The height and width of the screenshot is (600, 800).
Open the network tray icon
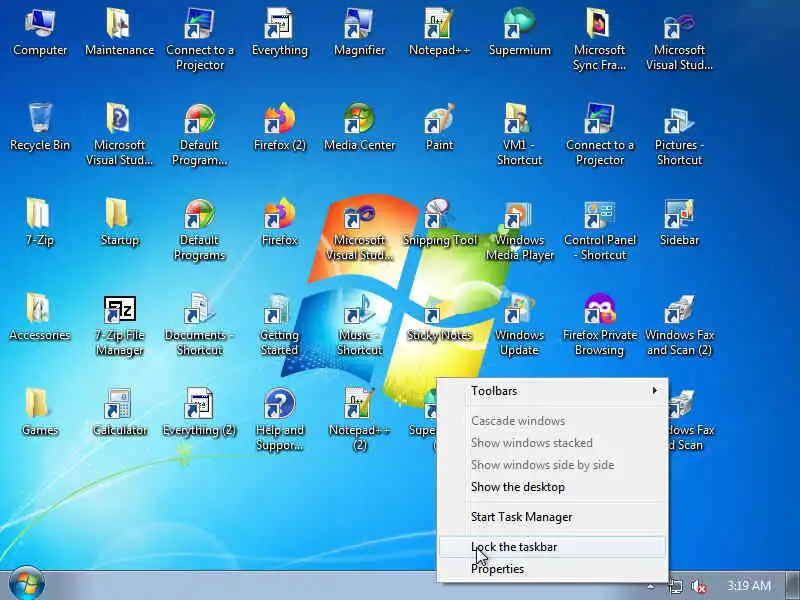click(676, 586)
